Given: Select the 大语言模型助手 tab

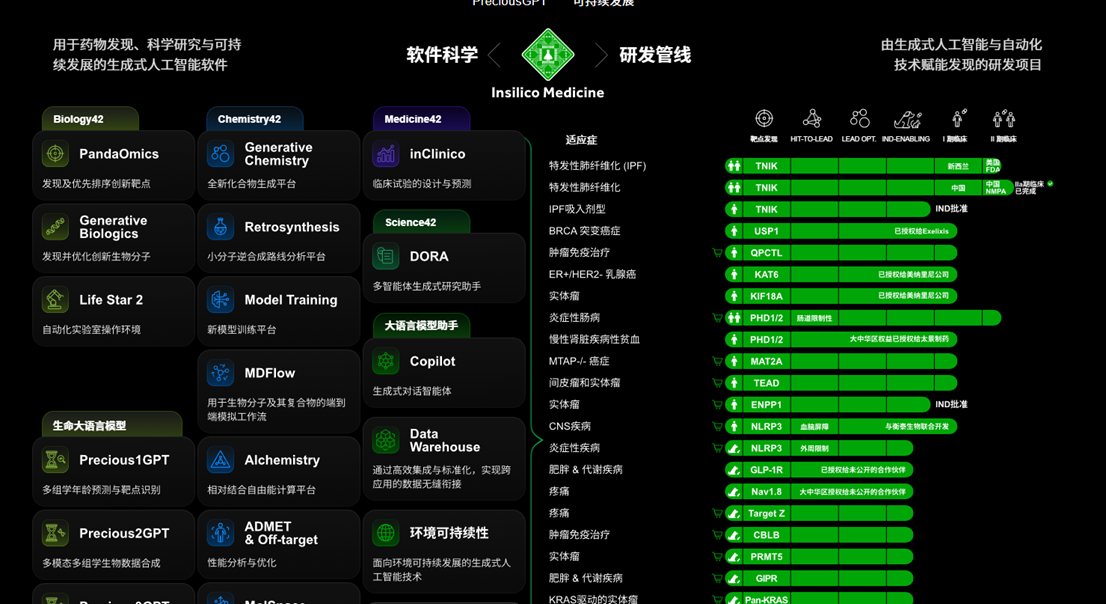Looking at the screenshot, I should click(421, 325).
